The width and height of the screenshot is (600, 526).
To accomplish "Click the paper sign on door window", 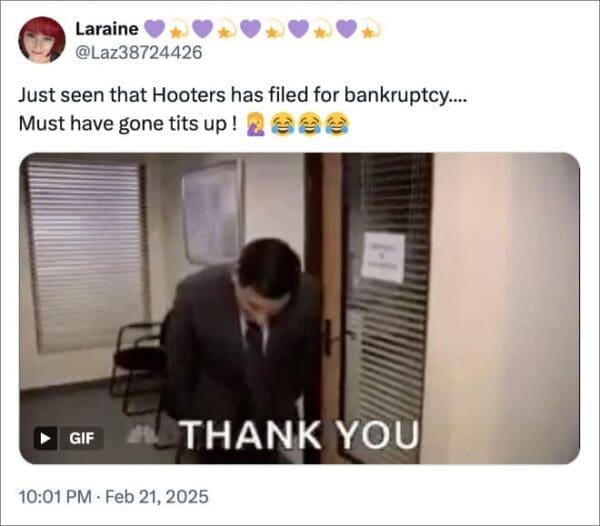I will click(383, 257).
